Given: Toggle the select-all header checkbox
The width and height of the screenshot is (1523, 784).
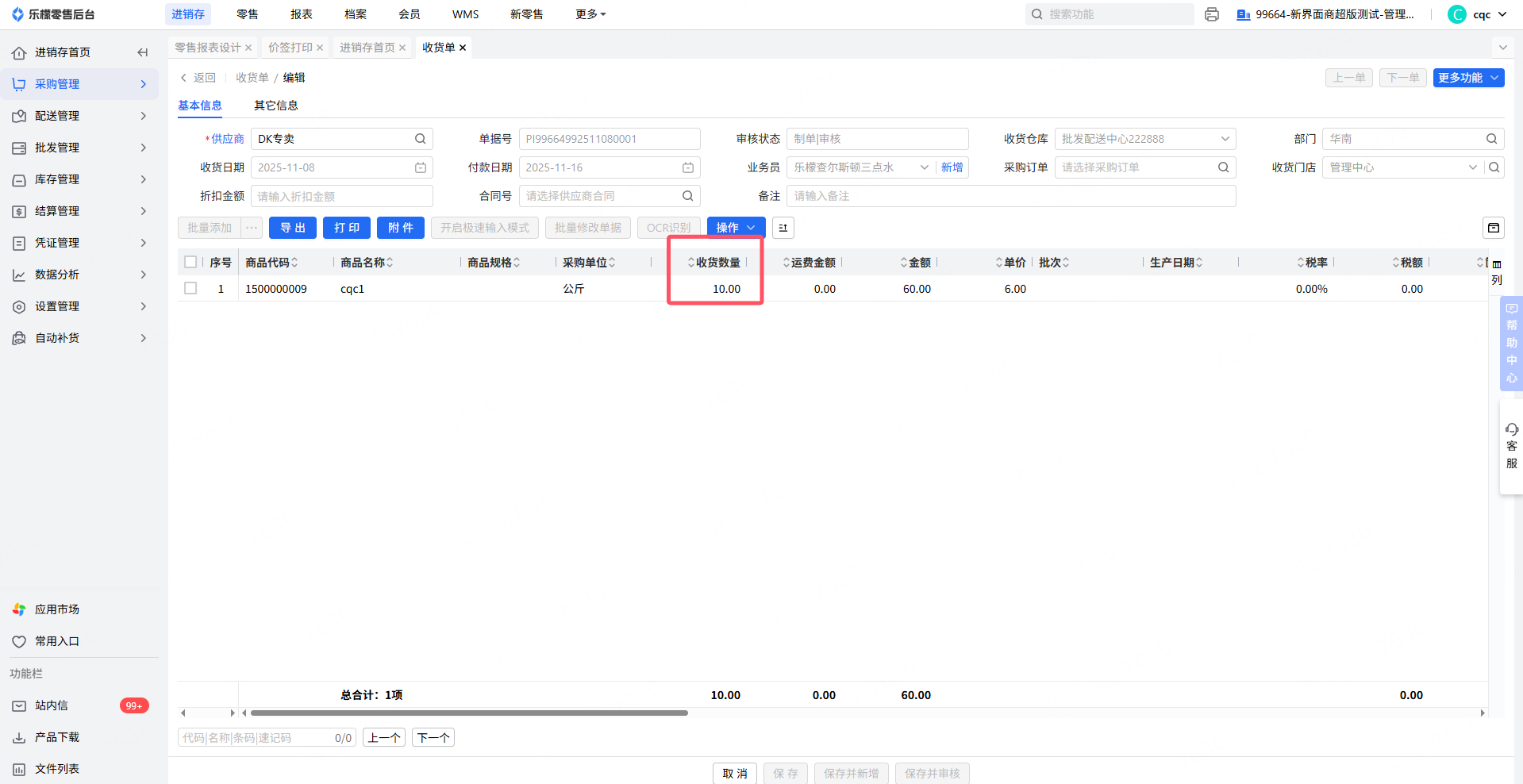Looking at the screenshot, I should 190,262.
